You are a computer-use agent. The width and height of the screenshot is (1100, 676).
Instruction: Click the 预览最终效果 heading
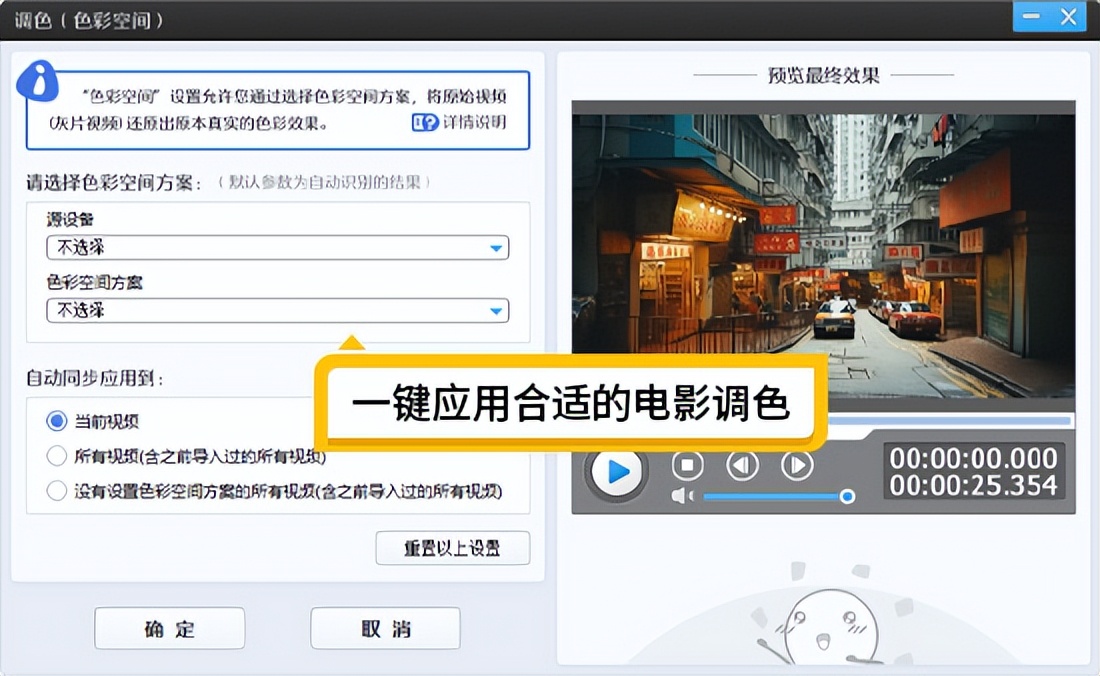coord(824,75)
